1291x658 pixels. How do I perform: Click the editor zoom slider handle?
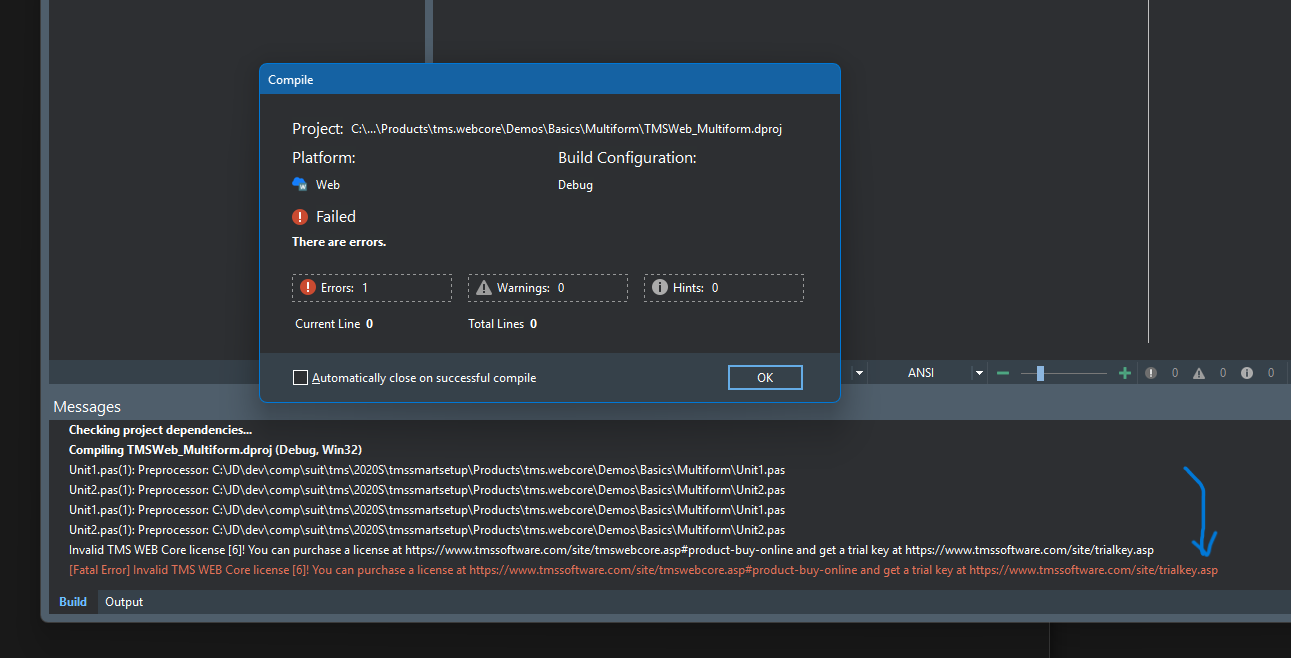coord(1040,373)
